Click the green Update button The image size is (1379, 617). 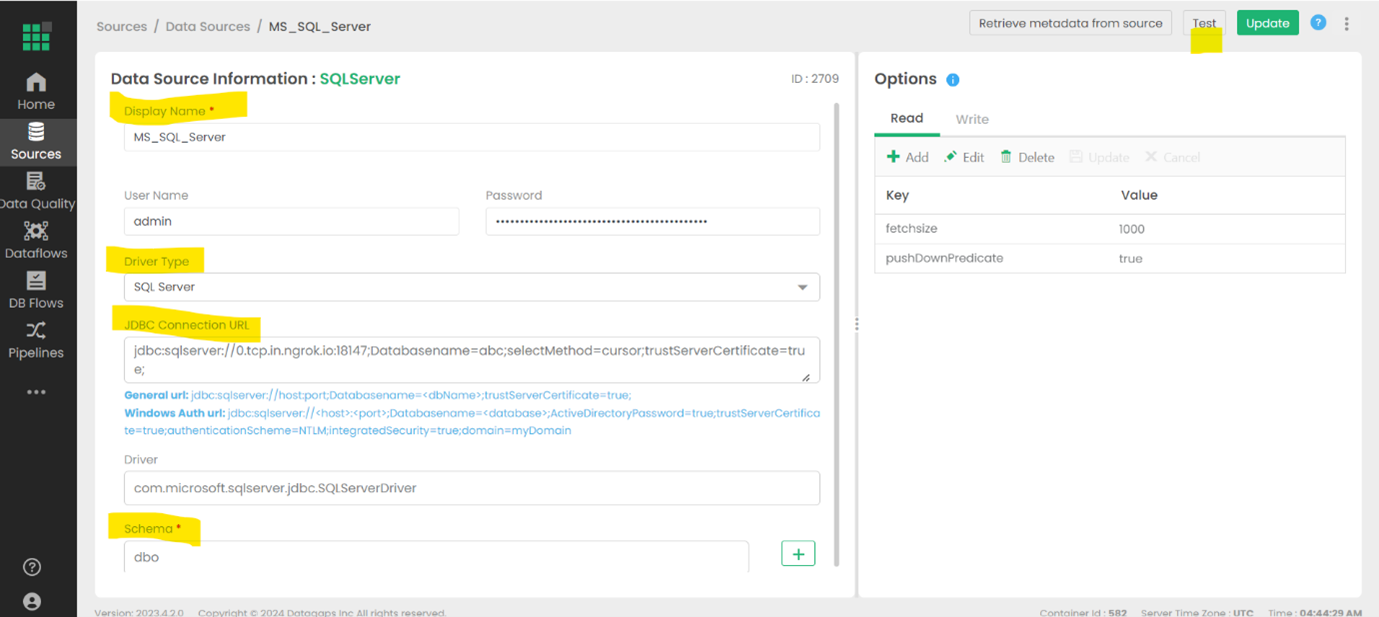(x=1267, y=23)
